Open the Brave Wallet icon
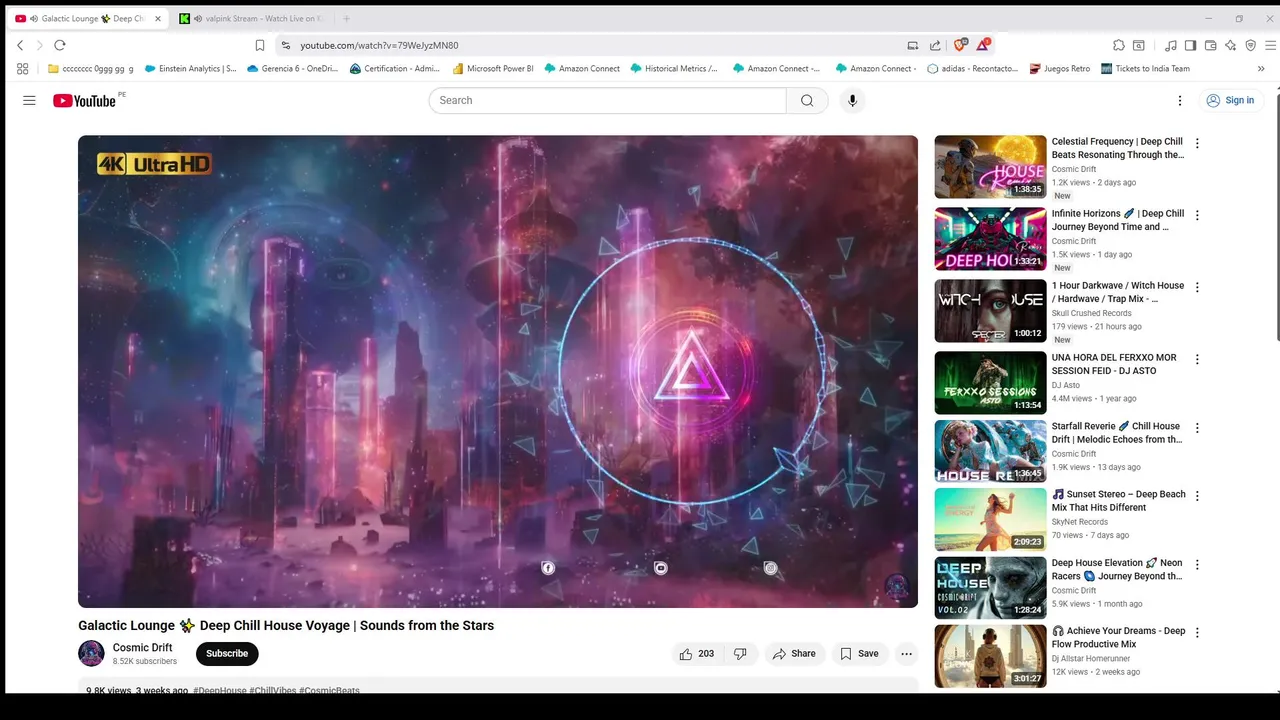Screen dimensions: 1280x720 (1210, 45)
